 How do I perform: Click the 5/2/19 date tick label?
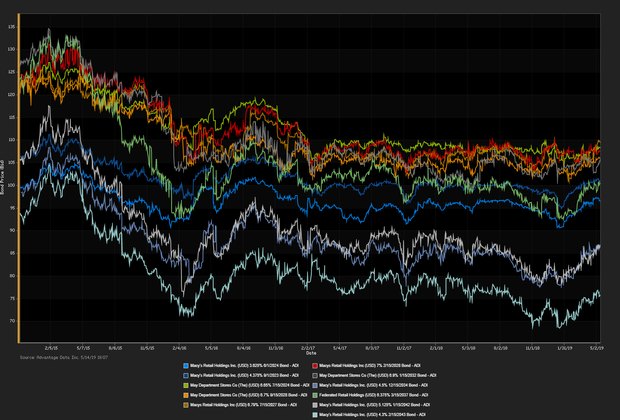tap(597, 348)
